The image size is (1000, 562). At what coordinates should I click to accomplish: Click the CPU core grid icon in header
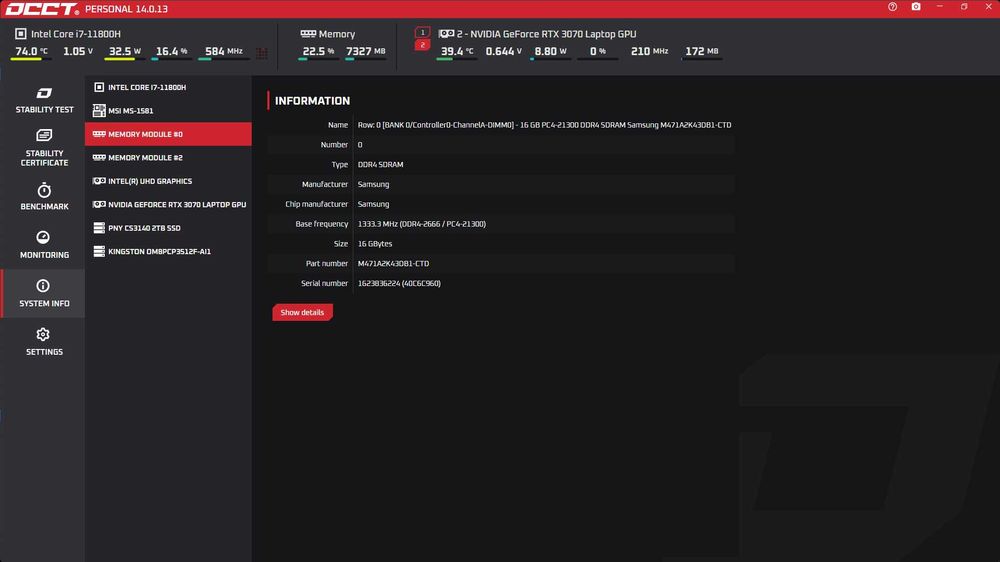(261, 53)
